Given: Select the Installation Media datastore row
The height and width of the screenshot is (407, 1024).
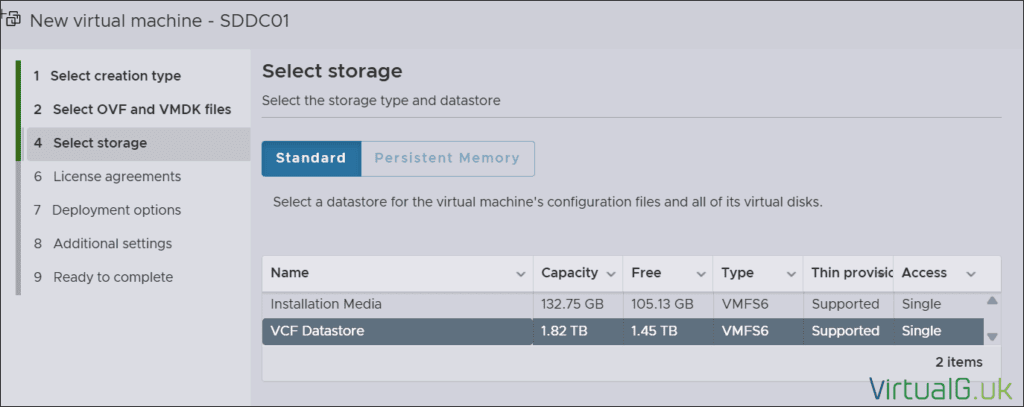Looking at the screenshot, I should click(x=400, y=303).
